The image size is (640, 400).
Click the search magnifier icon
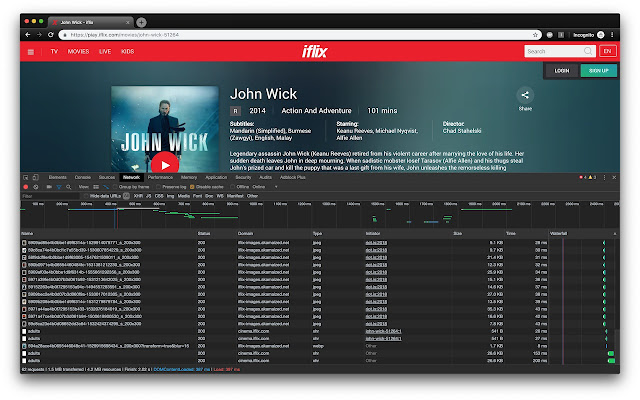(588, 51)
